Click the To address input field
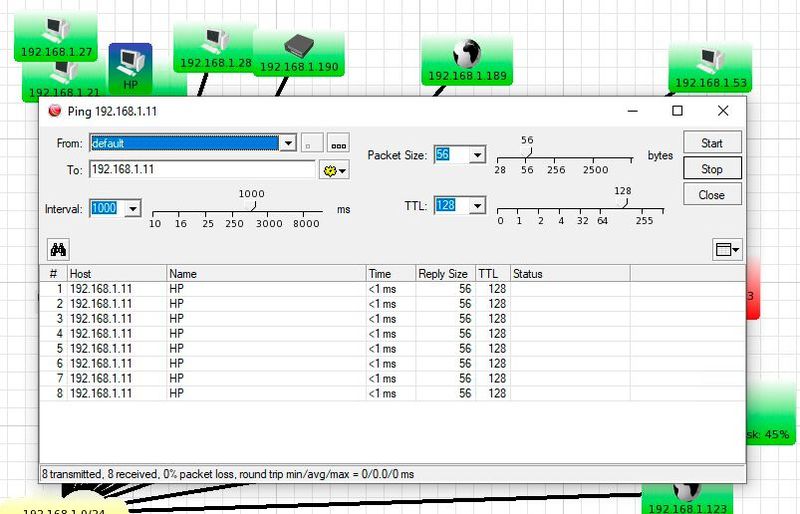Screen dimensions: 800x514 [202, 169]
